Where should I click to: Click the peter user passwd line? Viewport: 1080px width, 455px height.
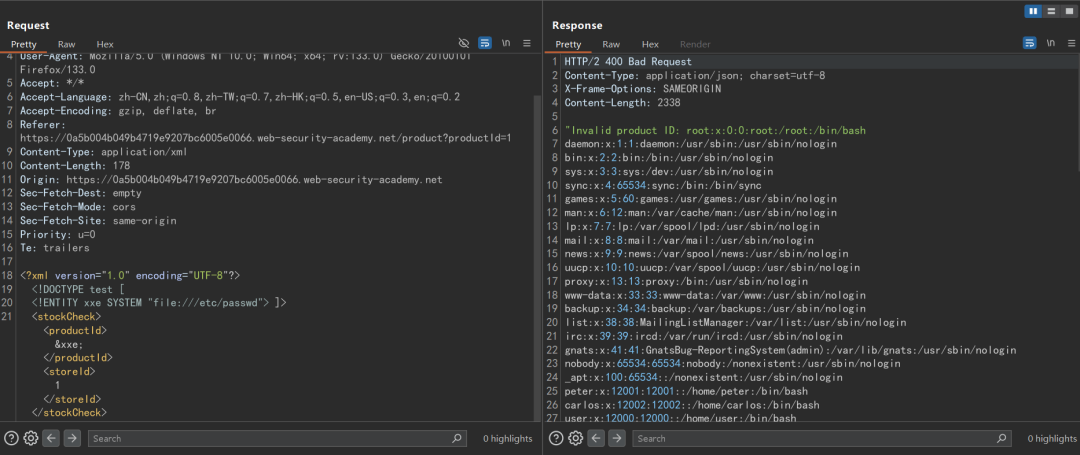686,391
